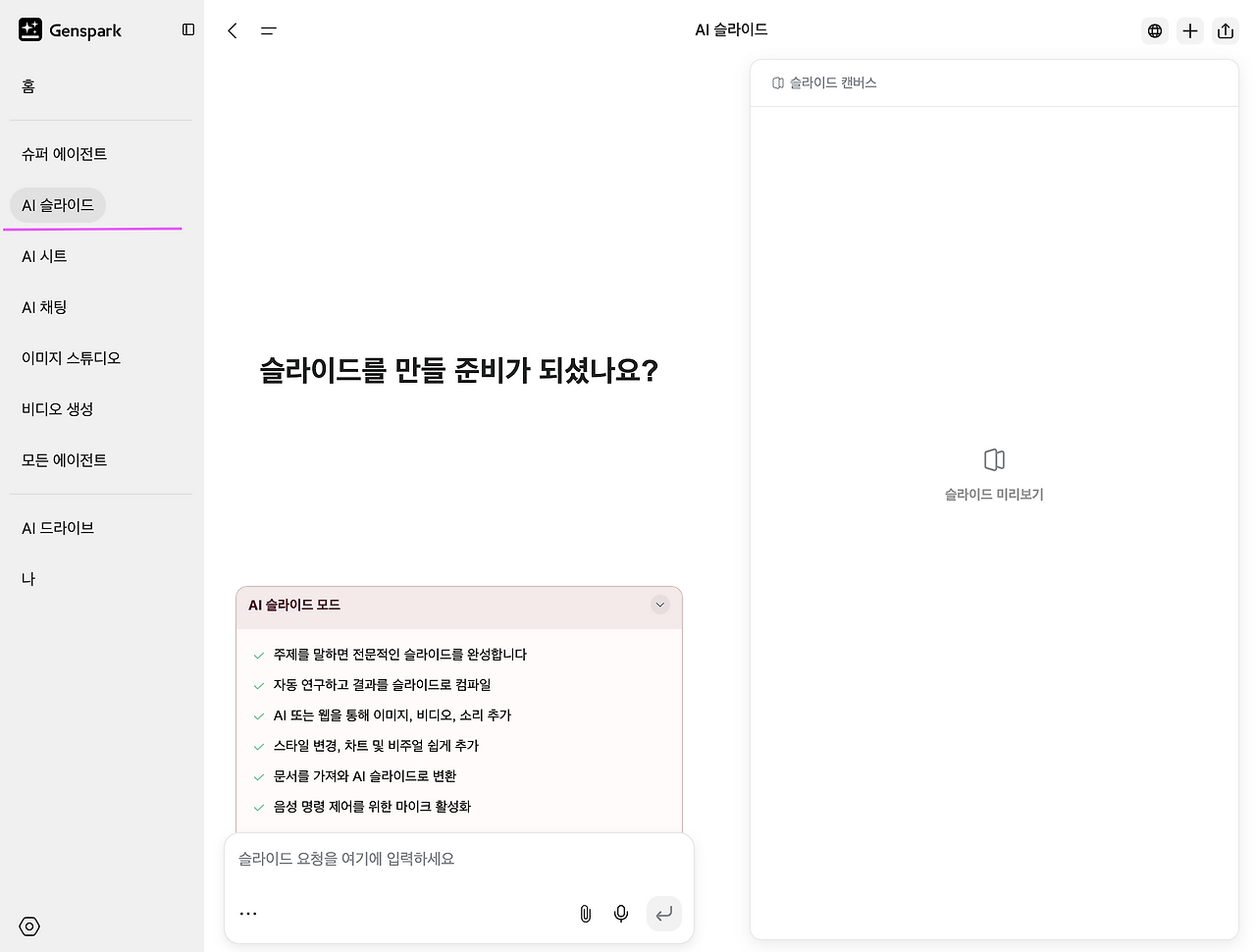
Task: Switch to AI 채팅
Action: [45, 306]
